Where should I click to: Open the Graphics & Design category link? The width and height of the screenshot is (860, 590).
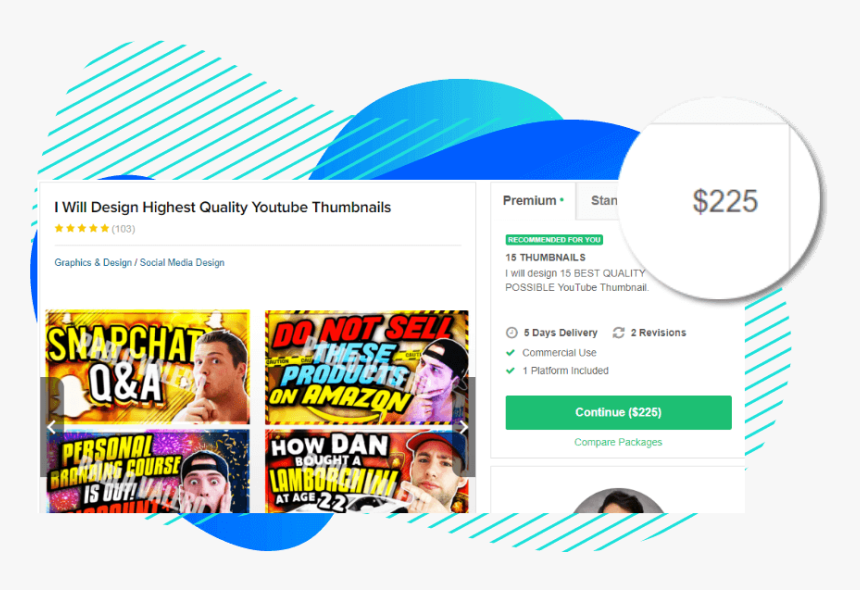coord(93,263)
